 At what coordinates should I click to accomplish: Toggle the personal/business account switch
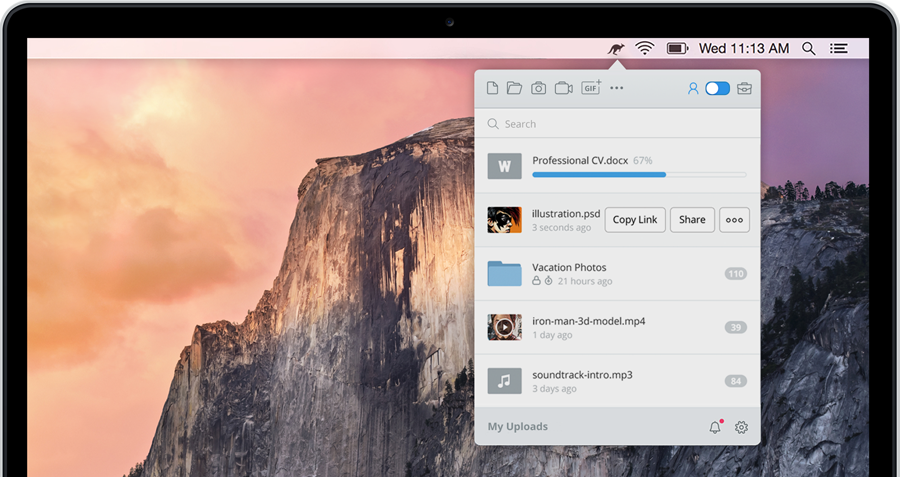tap(717, 88)
